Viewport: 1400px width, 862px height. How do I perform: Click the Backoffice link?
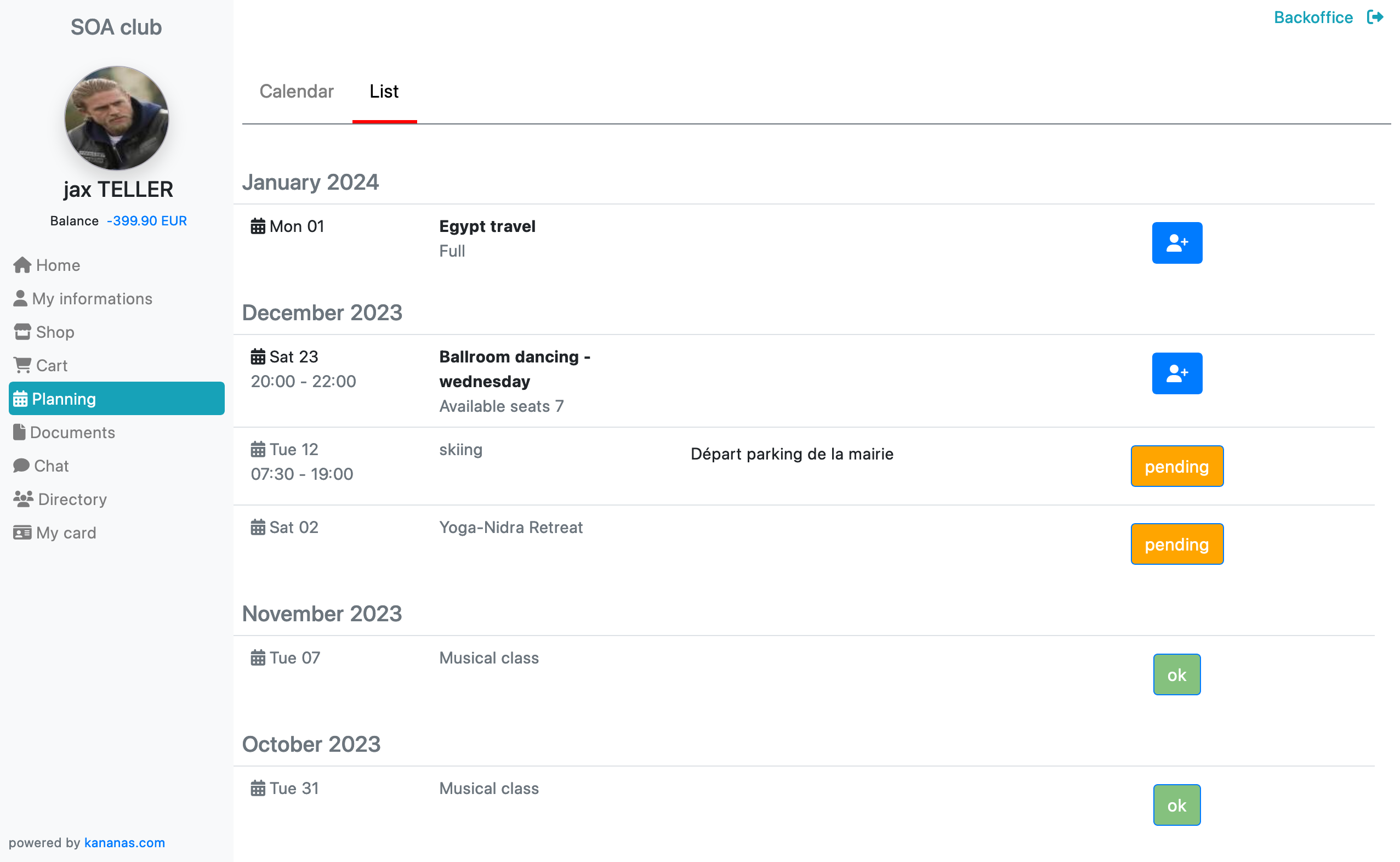tap(1313, 17)
